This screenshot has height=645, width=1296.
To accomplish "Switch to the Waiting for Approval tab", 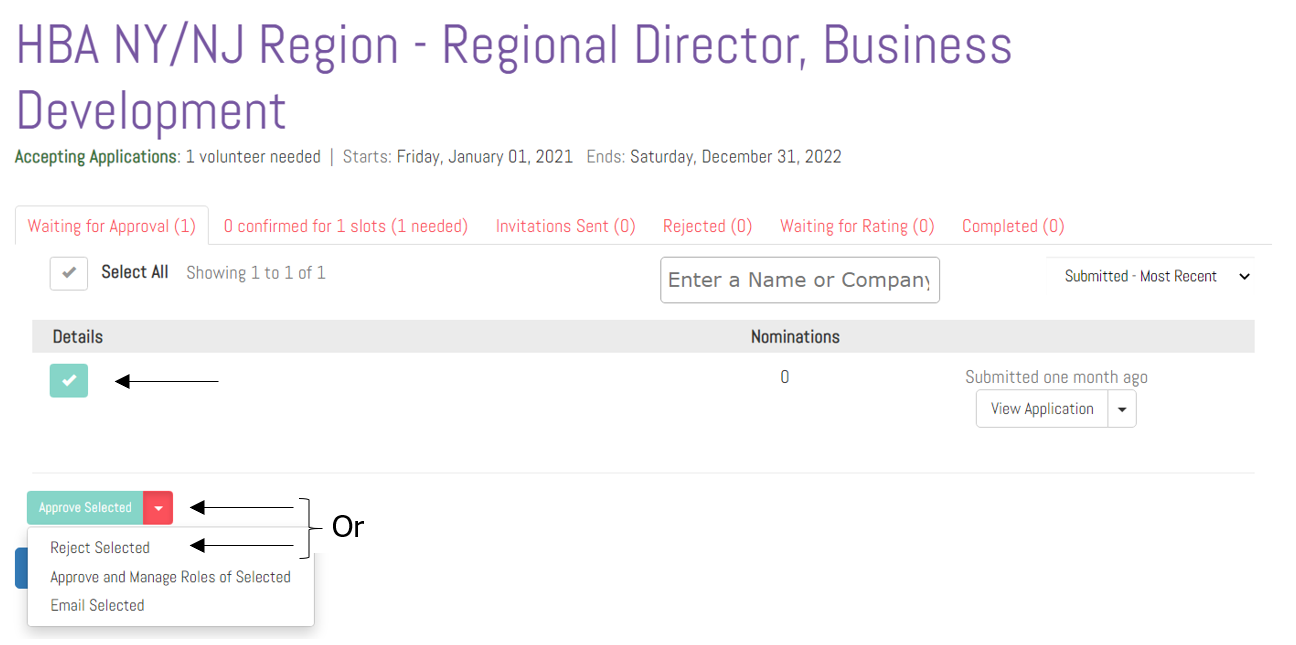I will click(111, 226).
